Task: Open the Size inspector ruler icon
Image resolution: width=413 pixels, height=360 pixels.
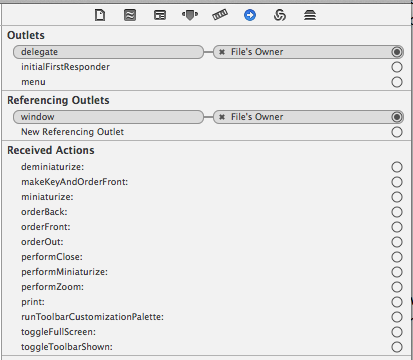Action: tap(220, 15)
